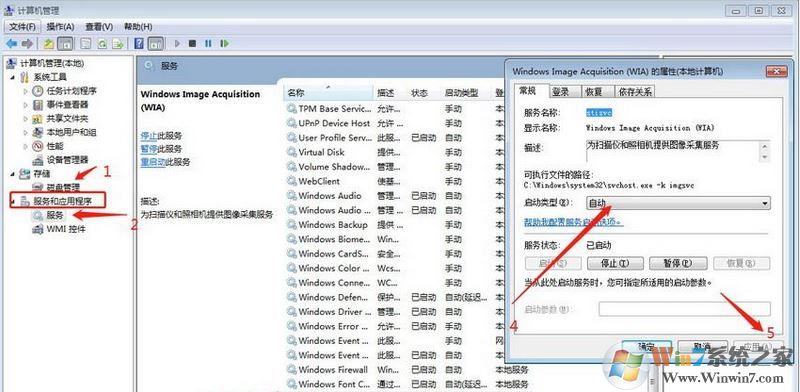
Task: Click the Stop Service square icon
Action: [192, 44]
